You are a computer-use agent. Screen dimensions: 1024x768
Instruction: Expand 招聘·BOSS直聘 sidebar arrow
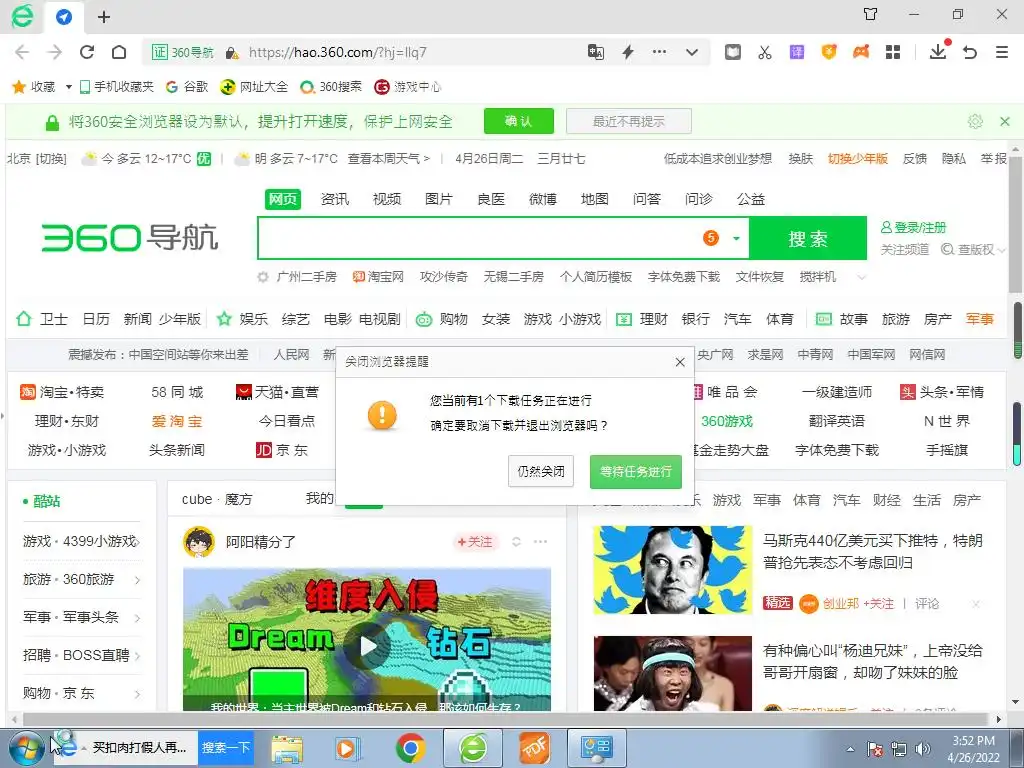click(137, 655)
